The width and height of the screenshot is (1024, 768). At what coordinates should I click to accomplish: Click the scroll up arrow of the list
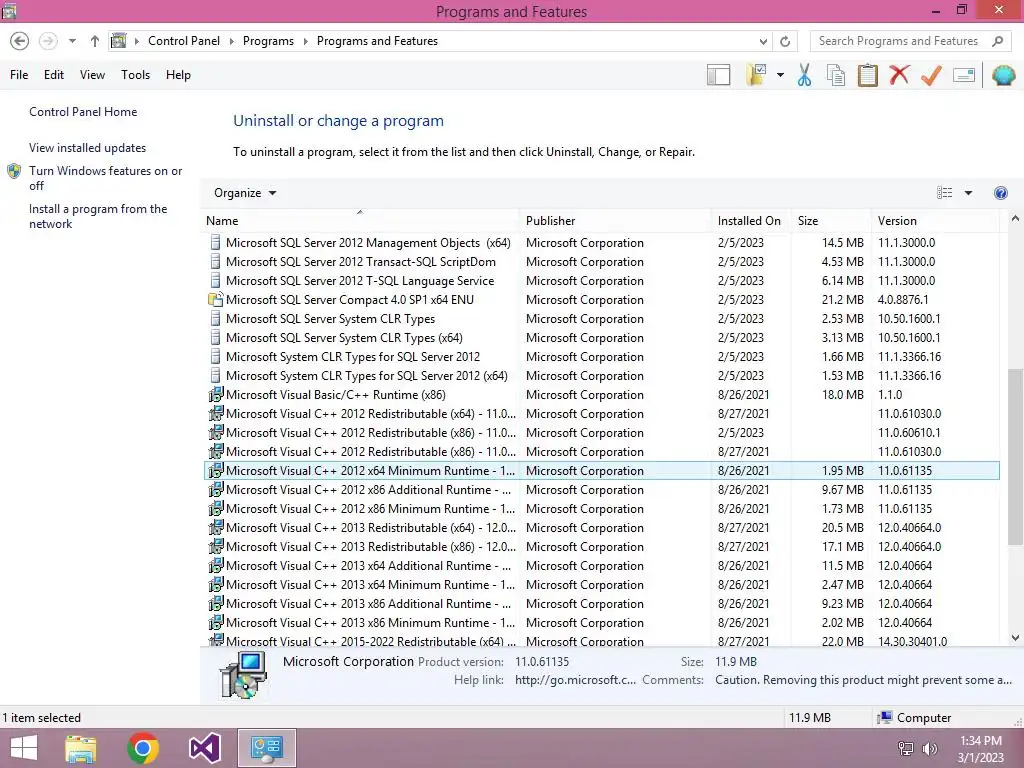click(x=1015, y=219)
